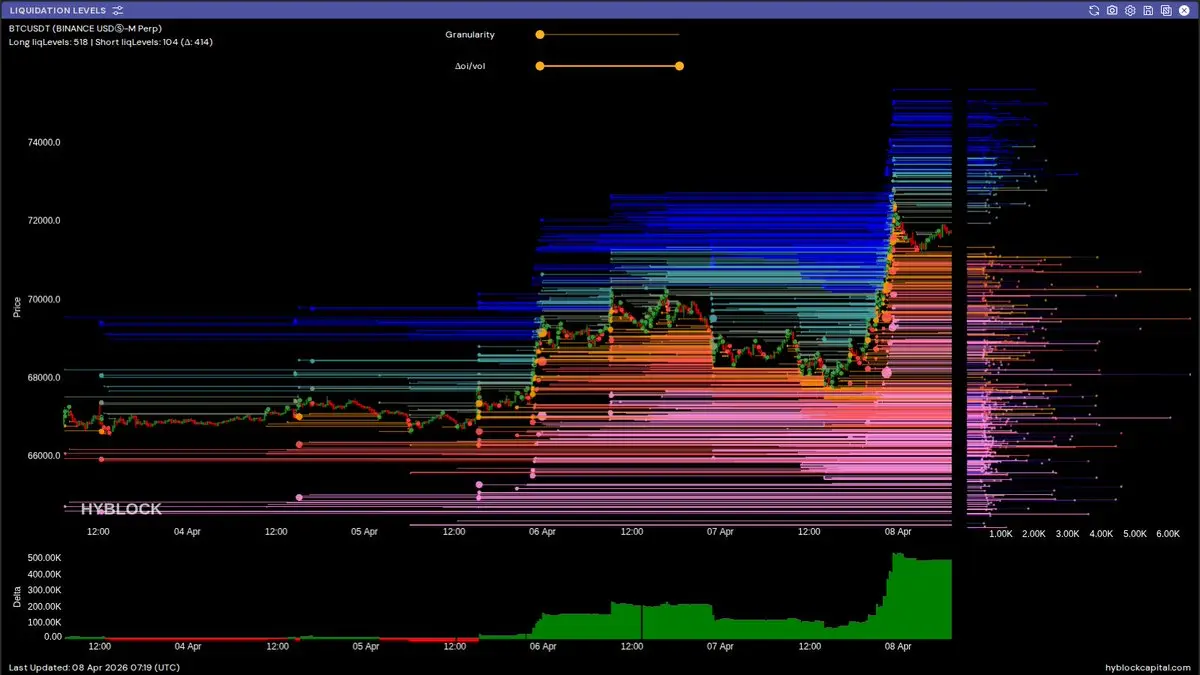Refresh the liquidation levels chart
The image size is (1200, 675).
(1095, 10)
